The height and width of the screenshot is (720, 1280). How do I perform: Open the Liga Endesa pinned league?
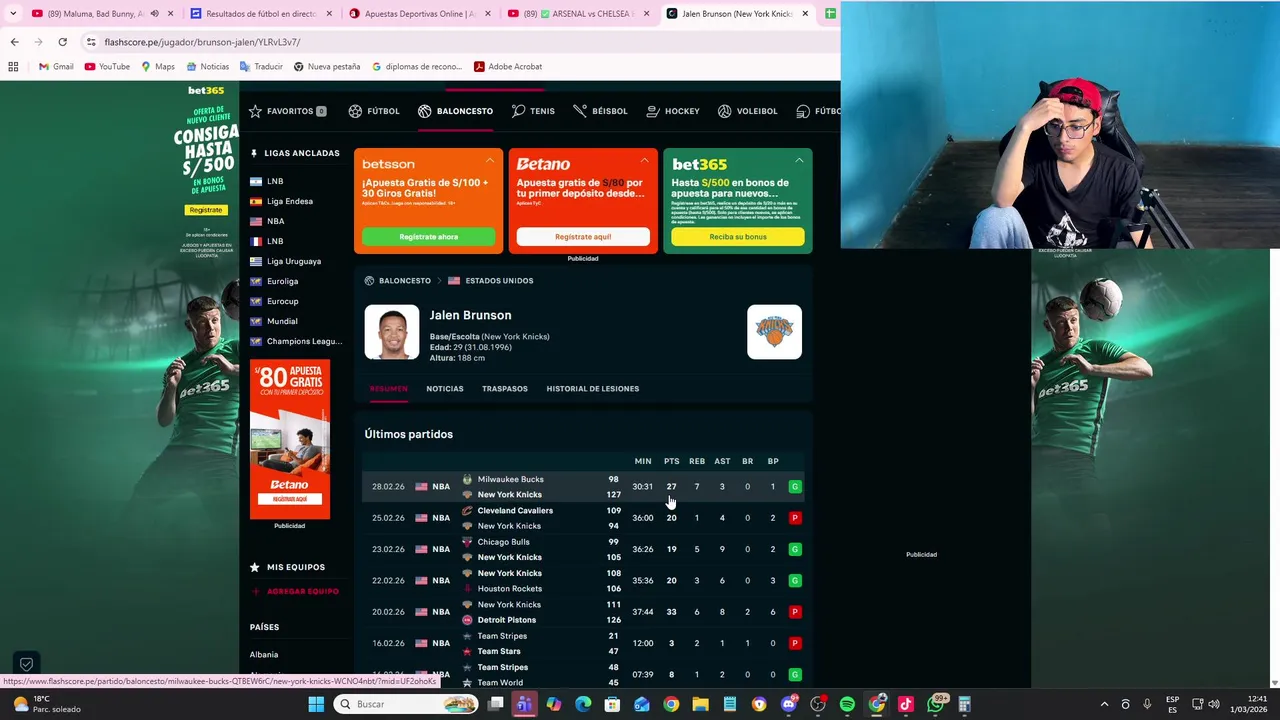tap(281, 201)
